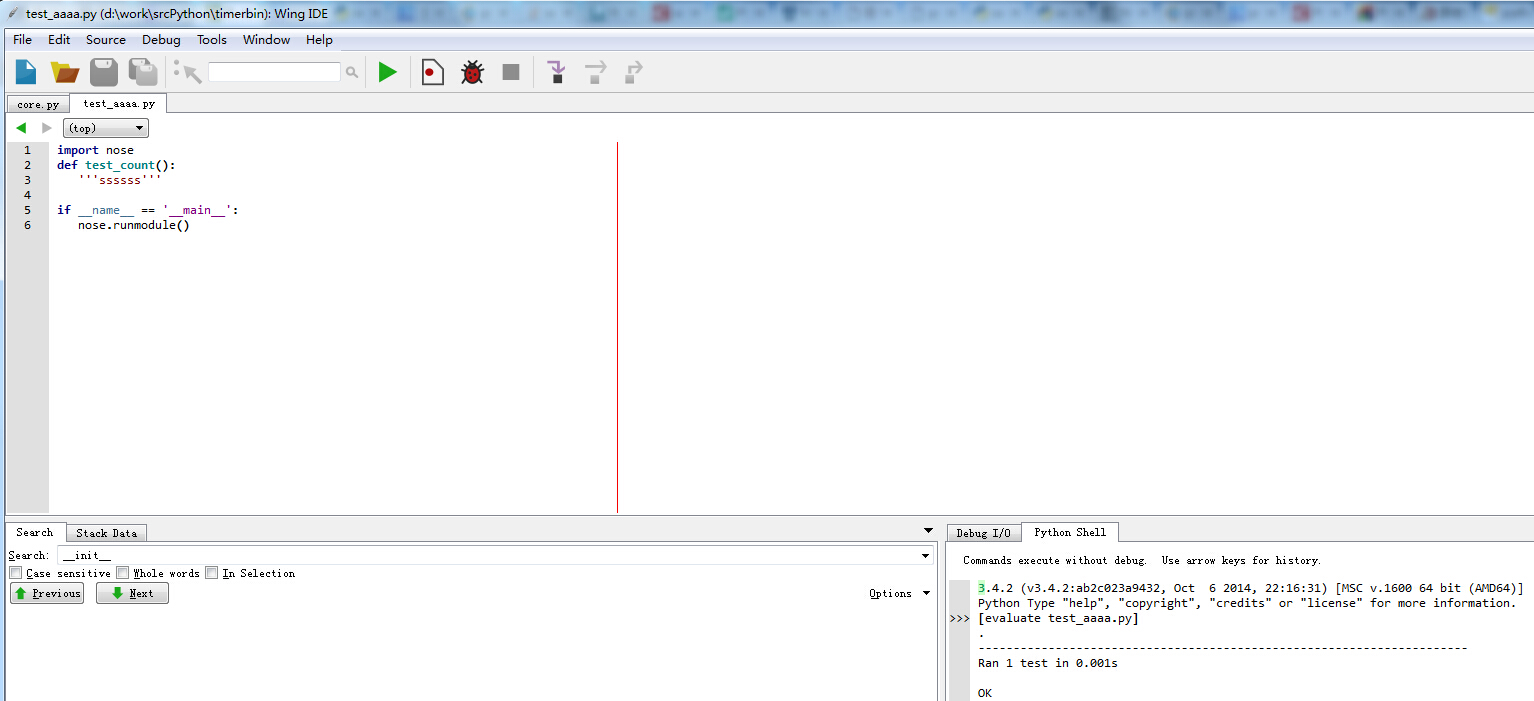This screenshot has height=701, width=1534.
Task: Go forward in history with the gray right arrow
Action: 46,128
